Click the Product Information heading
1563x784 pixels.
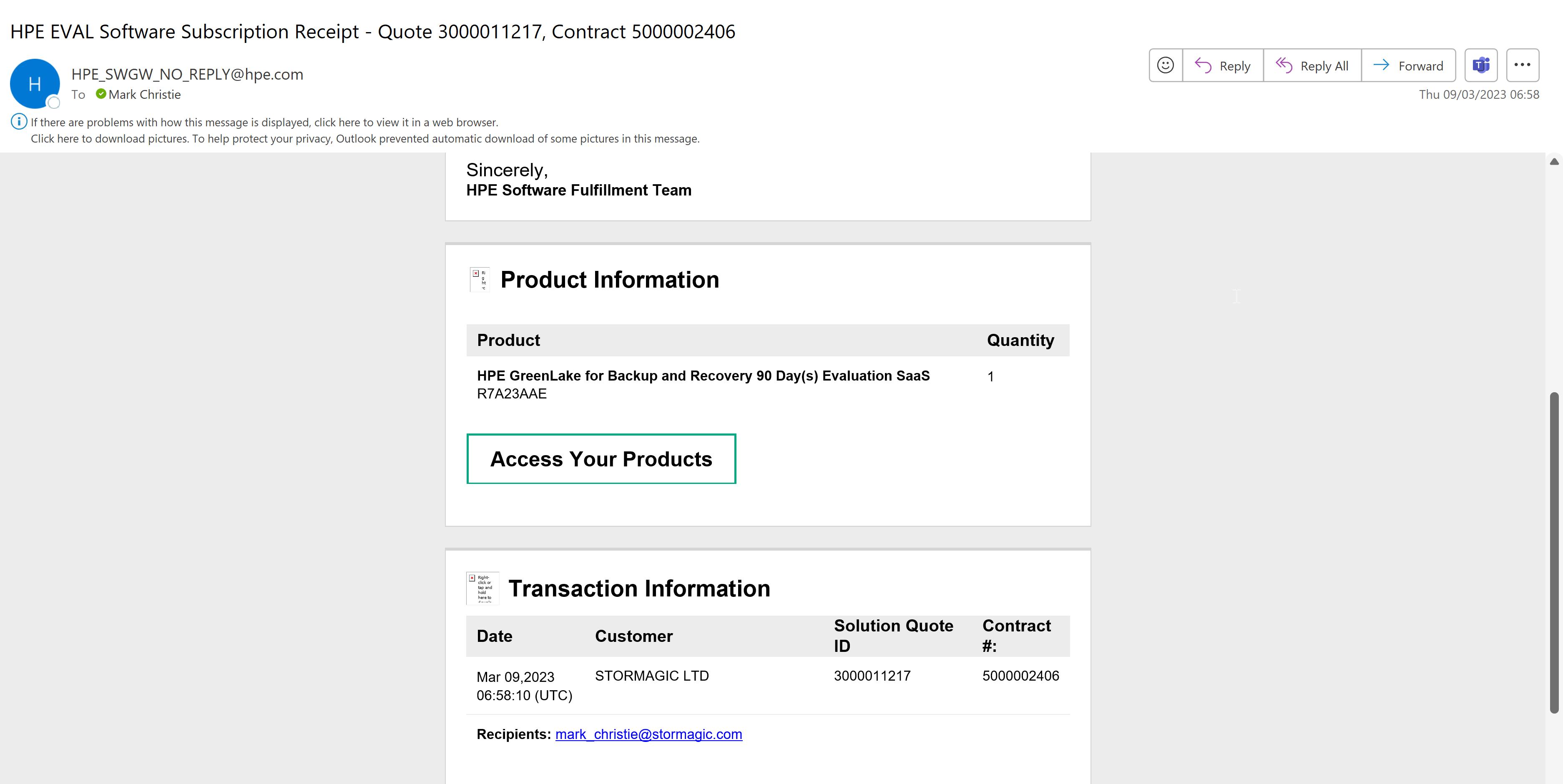point(609,280)
